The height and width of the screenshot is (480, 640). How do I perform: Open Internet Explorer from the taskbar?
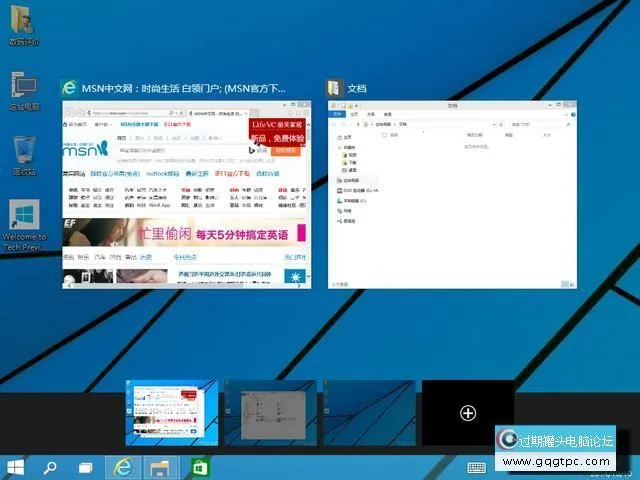(123, 467)
